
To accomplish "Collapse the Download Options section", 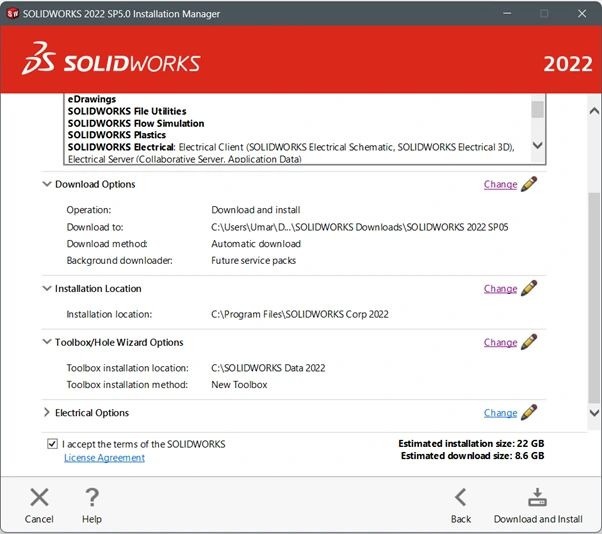I will point(46,184).
